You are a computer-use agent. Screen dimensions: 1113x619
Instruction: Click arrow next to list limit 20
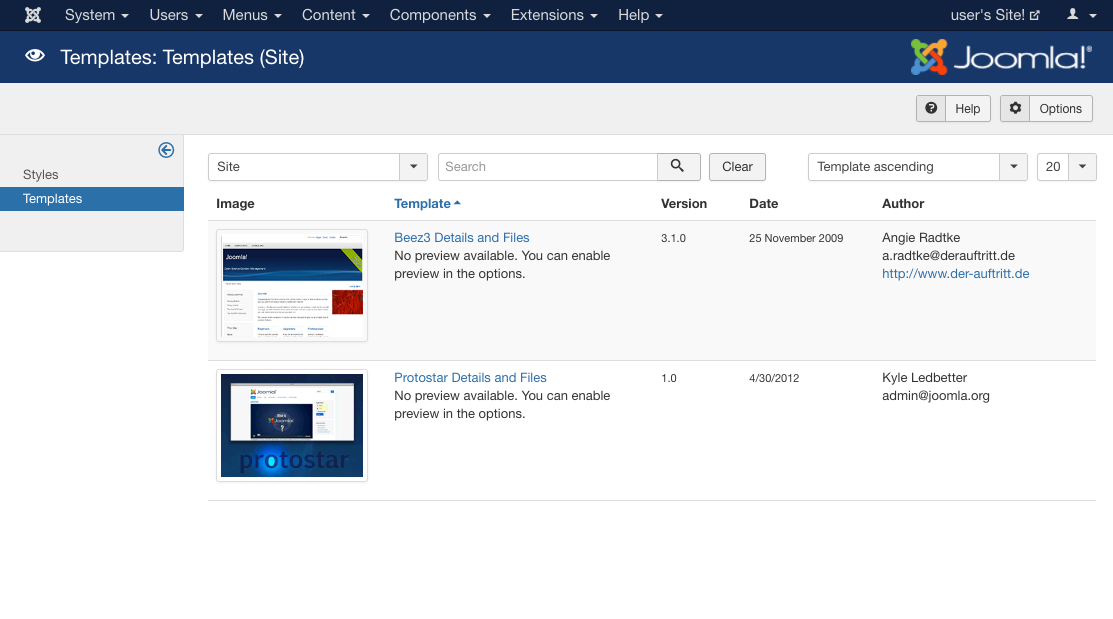(1082, 167)
